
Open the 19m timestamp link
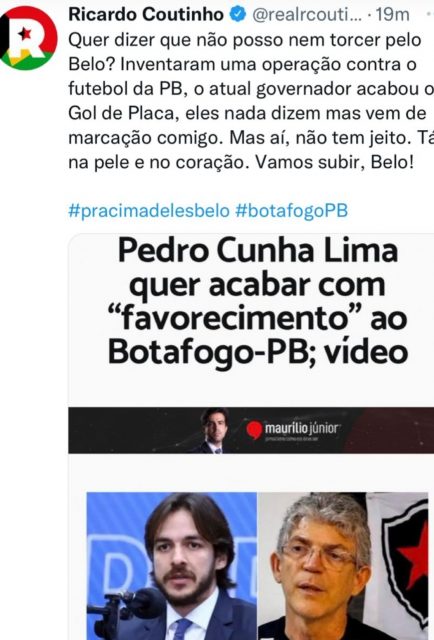(392, 15)
